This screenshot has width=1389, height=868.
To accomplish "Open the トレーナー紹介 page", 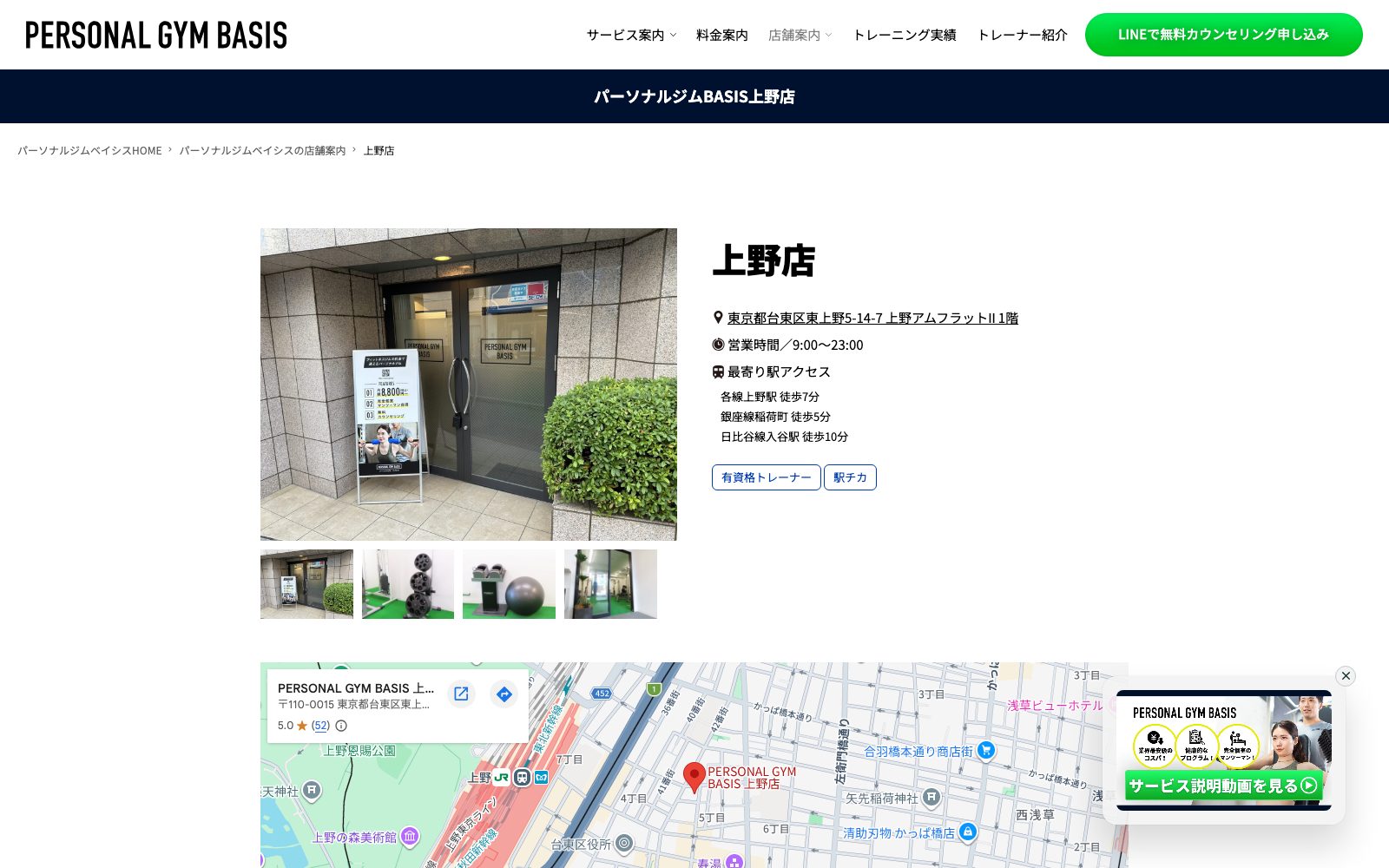I will coord(1022,35).
